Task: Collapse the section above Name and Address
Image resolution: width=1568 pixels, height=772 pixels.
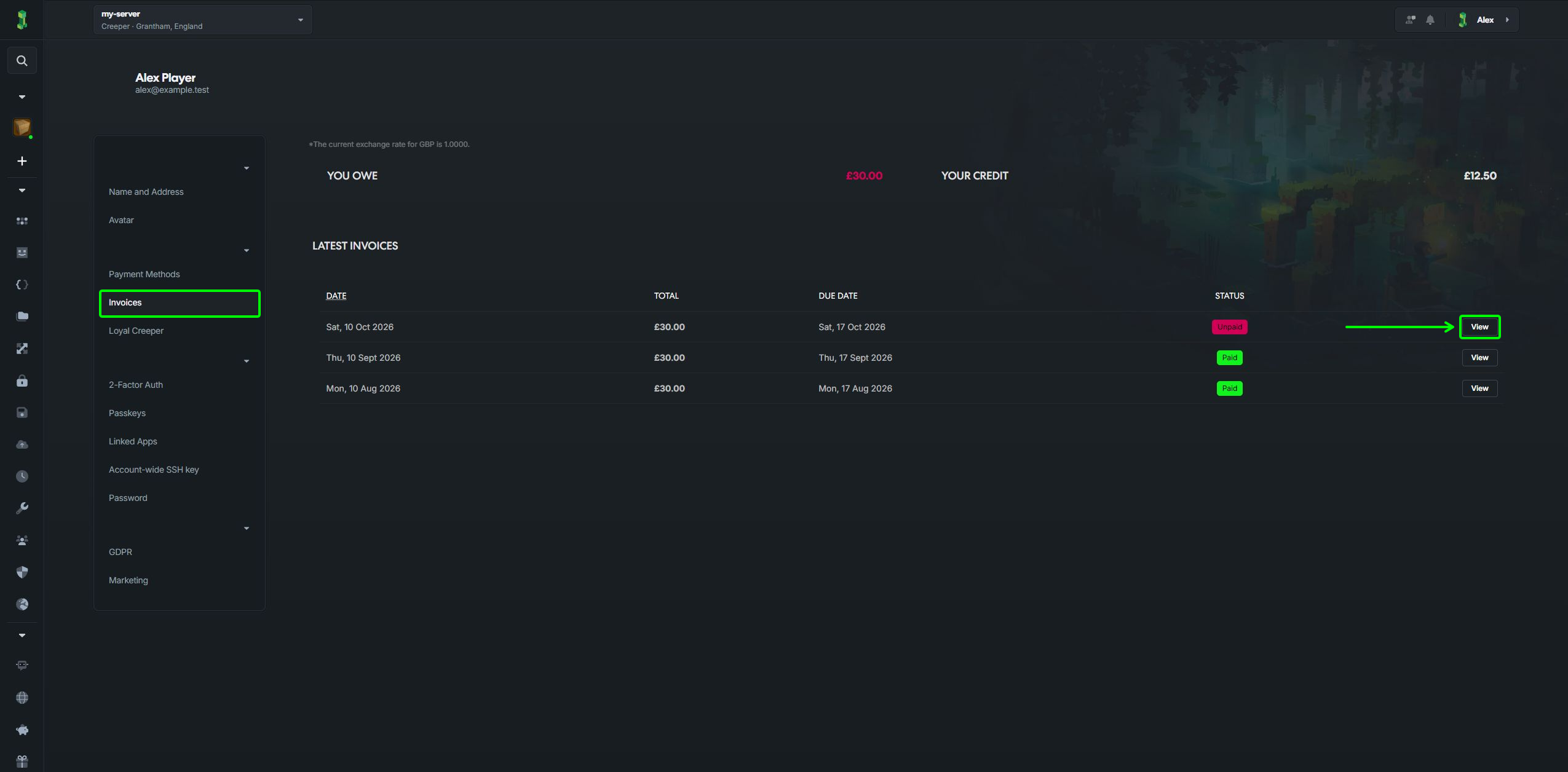Action: [247, 168]
